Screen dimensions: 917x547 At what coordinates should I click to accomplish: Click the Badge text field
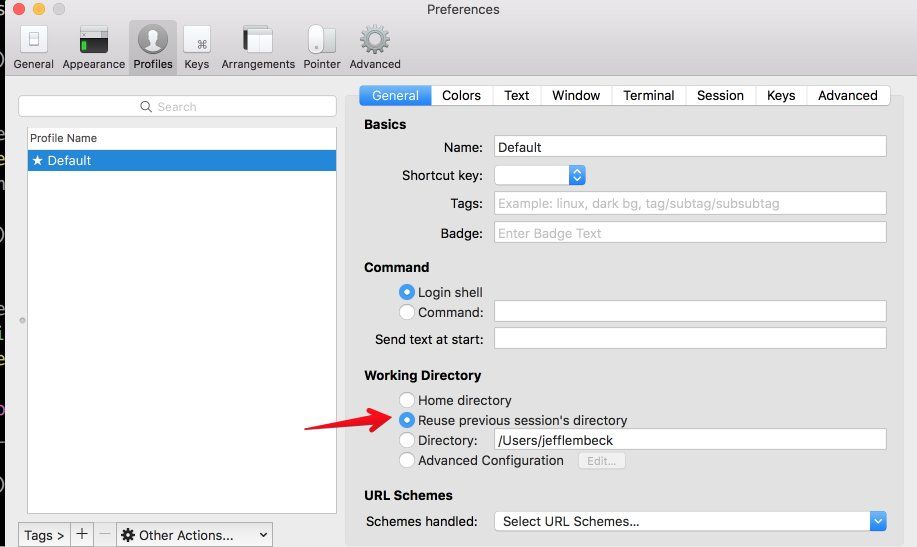coord(690,233)
